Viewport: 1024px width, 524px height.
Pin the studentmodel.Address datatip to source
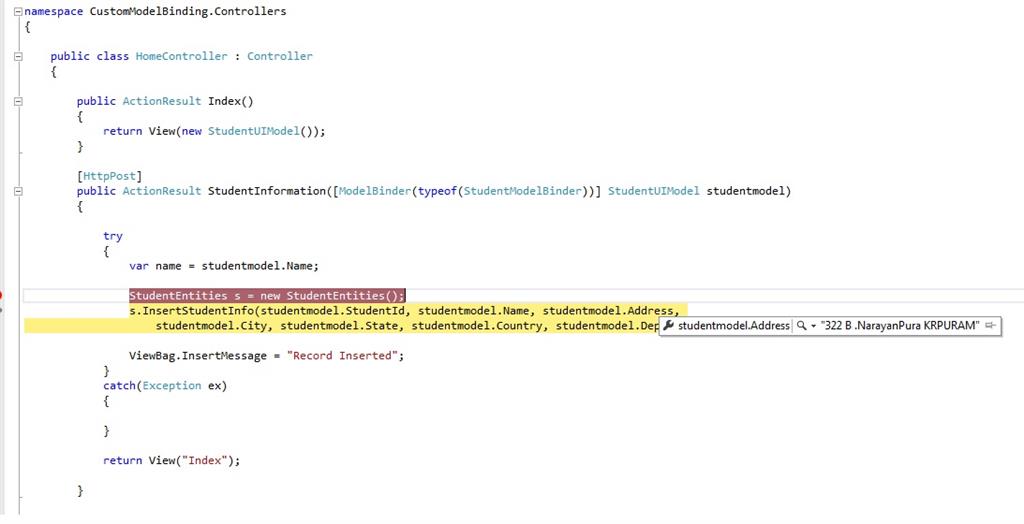pyautogui.click(x=989, y=325)
